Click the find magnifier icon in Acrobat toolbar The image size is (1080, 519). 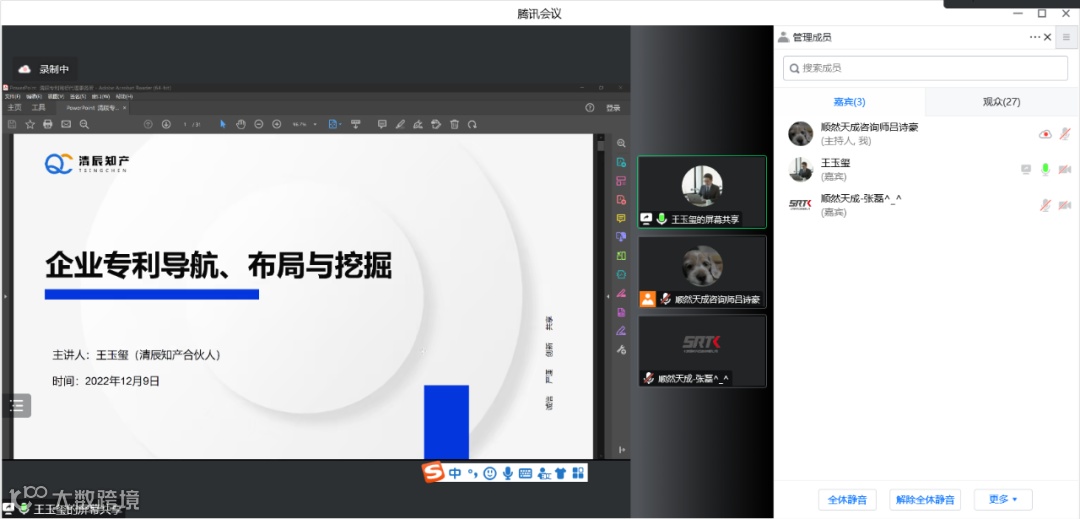84,125
